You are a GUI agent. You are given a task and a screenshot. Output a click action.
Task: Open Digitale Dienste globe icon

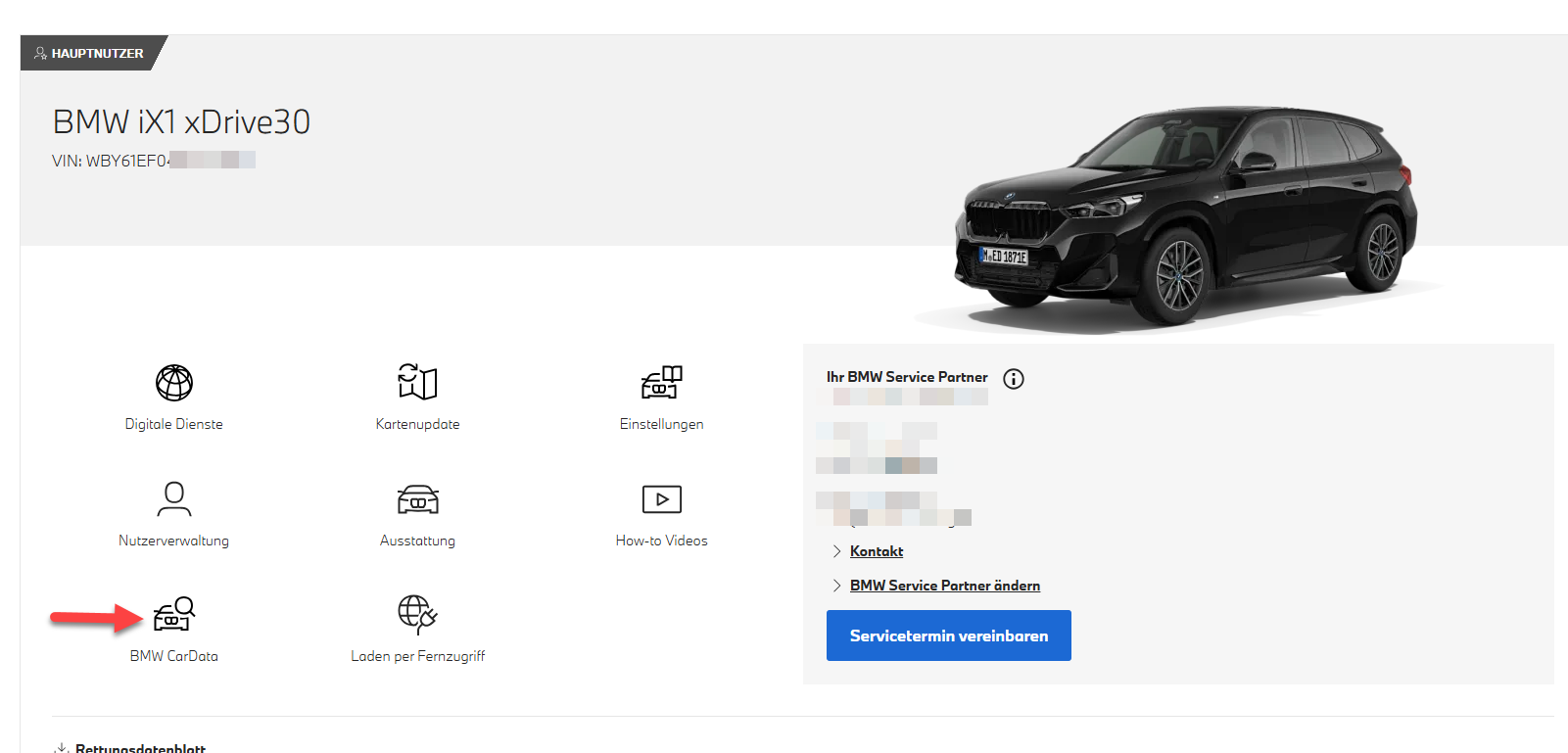coord(174,383)
